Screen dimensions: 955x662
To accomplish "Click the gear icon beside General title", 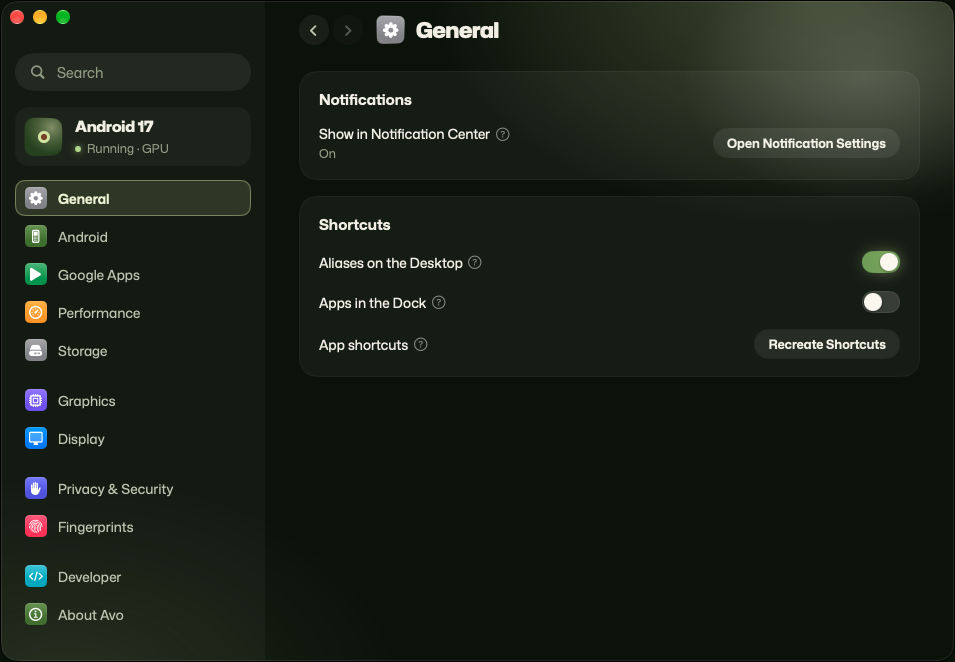I will pyautogui.click(x=390, y=30).
